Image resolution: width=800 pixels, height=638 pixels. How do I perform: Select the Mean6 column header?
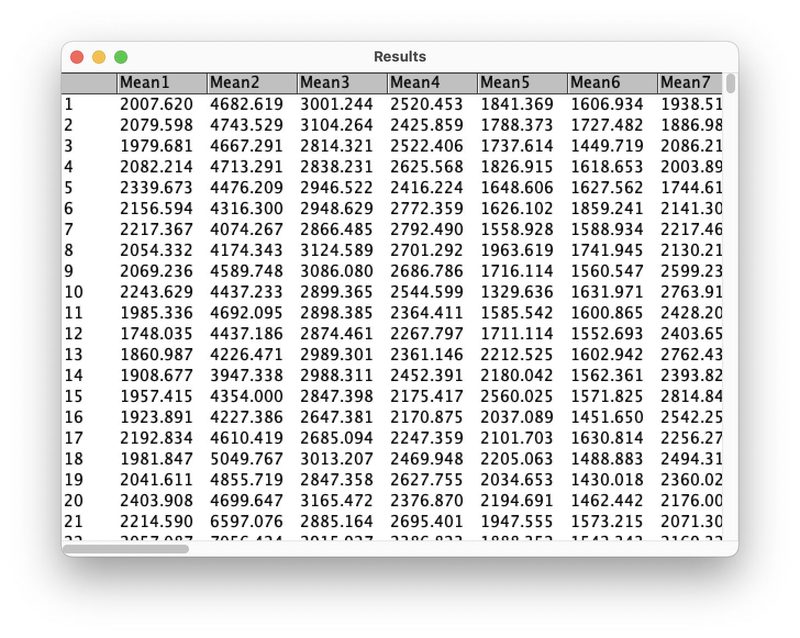[x=613, y=83]
